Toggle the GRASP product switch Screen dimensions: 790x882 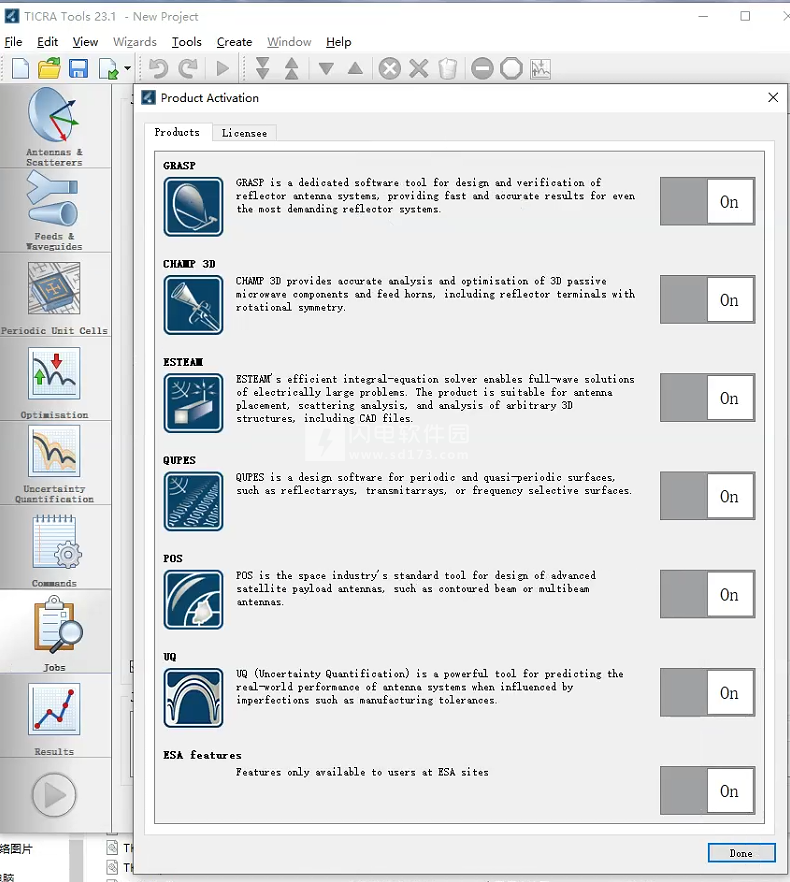707,202
